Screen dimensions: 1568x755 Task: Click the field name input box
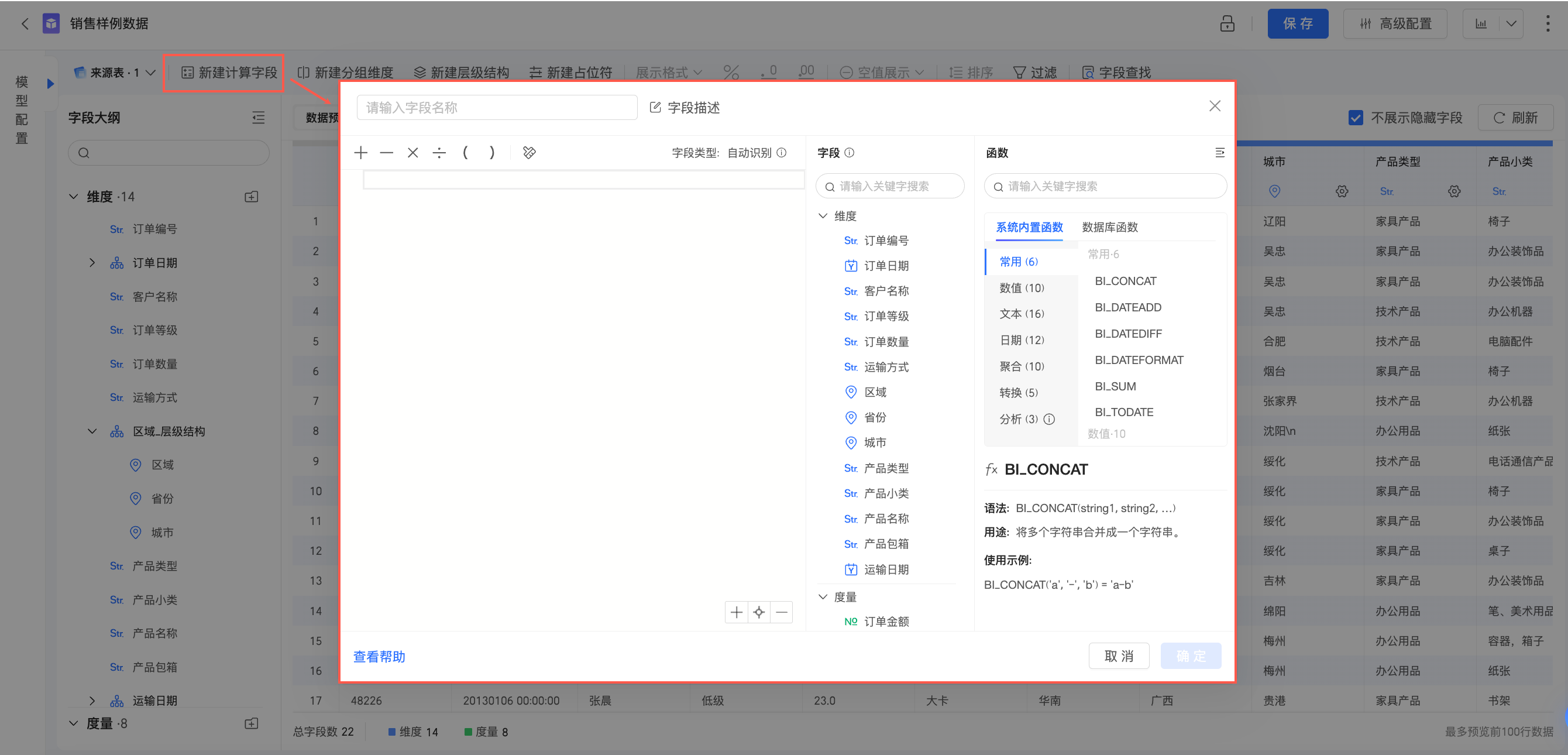click(x=497, y=108)
